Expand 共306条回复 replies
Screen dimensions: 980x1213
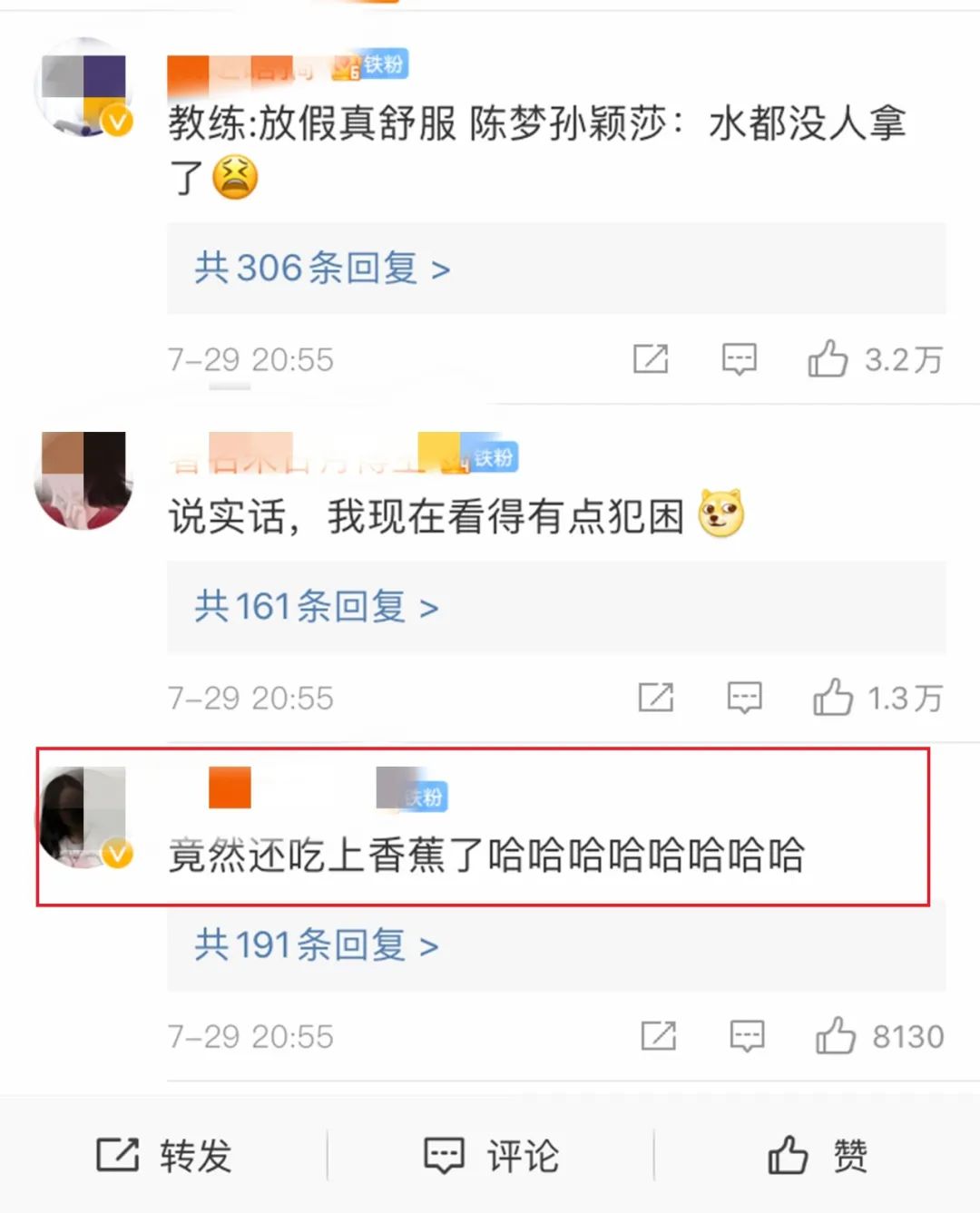[x=556, y=269]
